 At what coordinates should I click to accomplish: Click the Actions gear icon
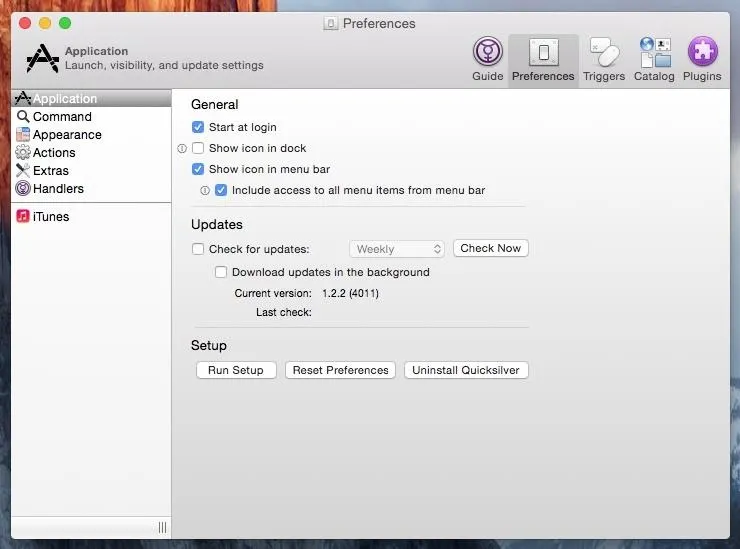pos(23,152)
